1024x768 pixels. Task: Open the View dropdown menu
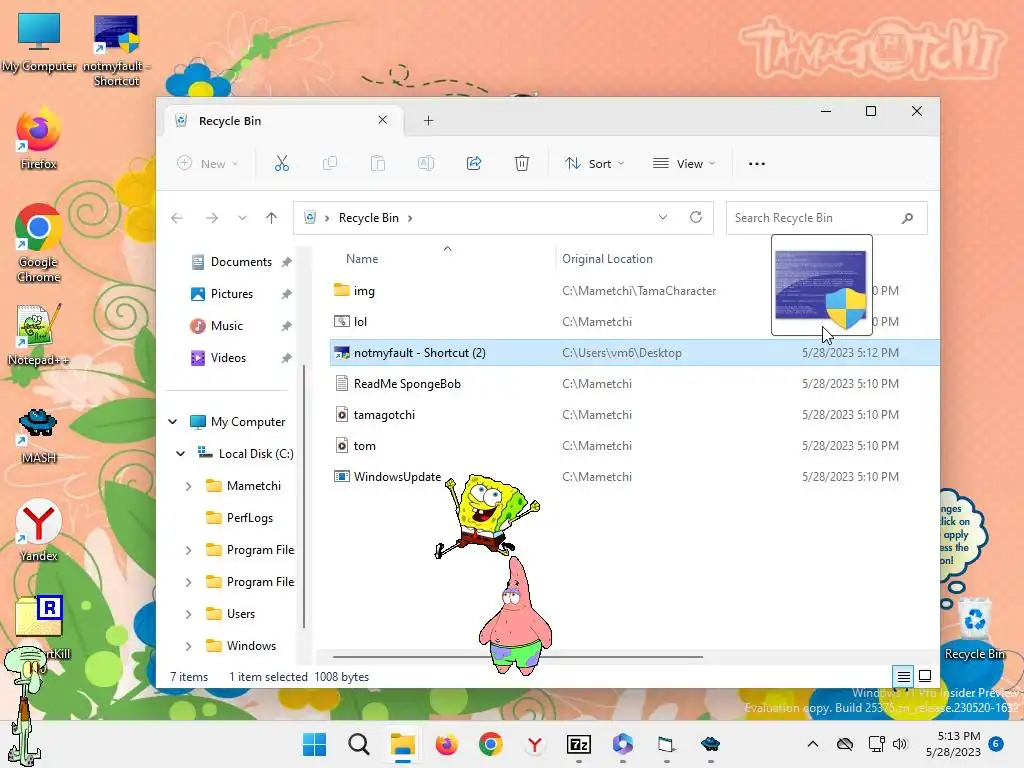[x=684, y=163]
